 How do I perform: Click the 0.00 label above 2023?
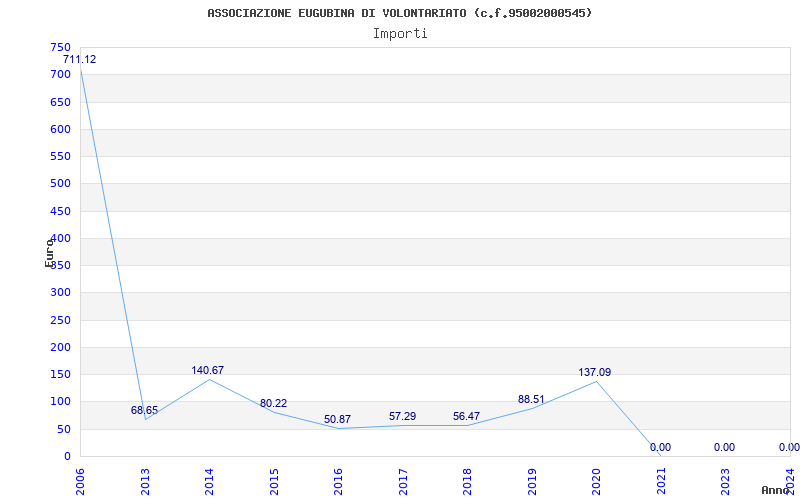724,447
